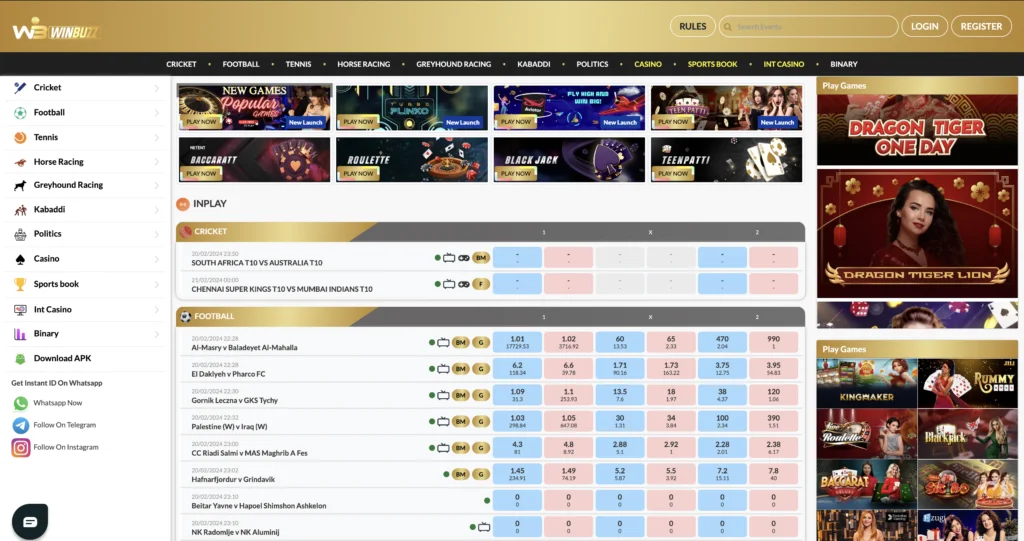Screen dimensions: 1024x541
Task: Click G badge for El Dakiyeh v Pharco FC
Action: coord(481,369)
